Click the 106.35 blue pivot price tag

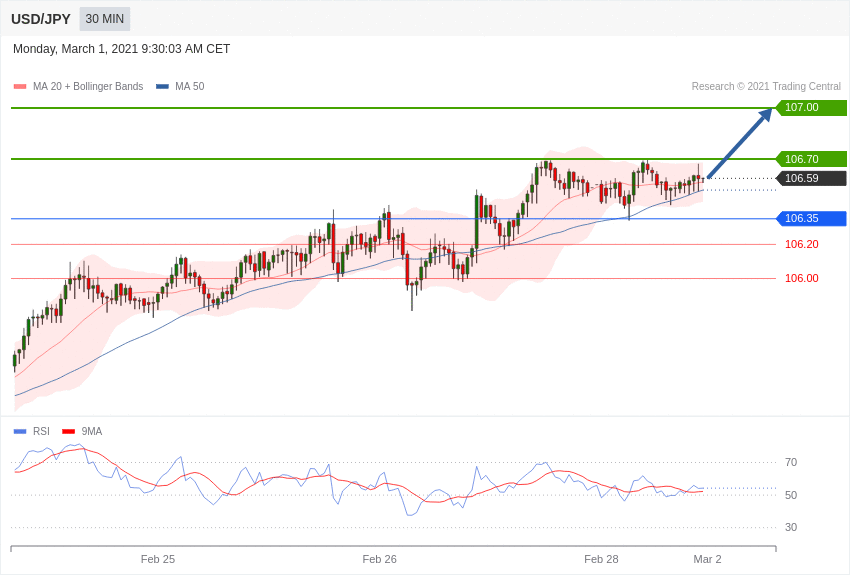(811, 218)
